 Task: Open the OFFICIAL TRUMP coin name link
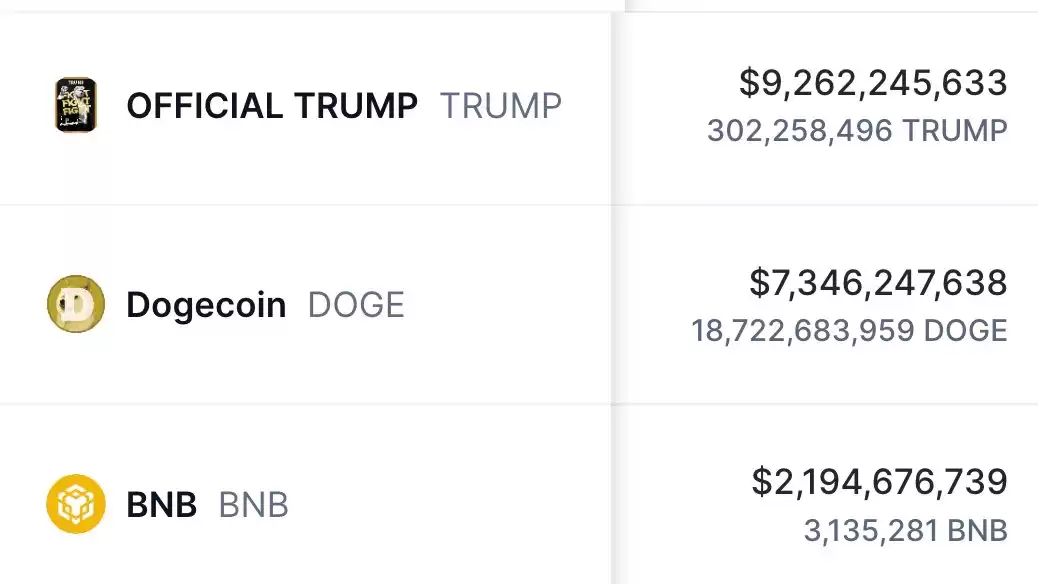[x=272, y=106]
